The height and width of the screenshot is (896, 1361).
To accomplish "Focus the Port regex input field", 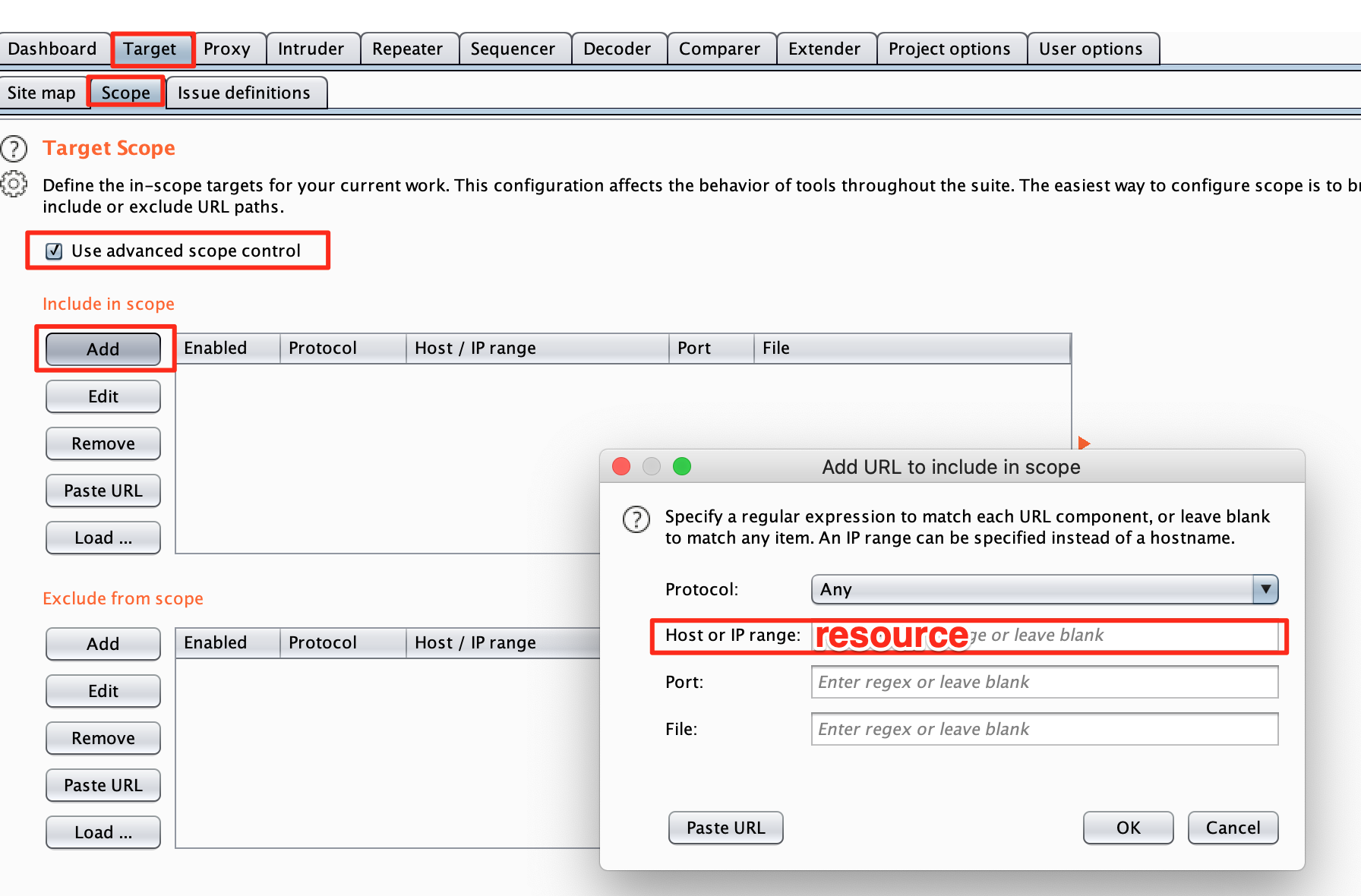I will pyautogui.click(x=1044, y=682).
